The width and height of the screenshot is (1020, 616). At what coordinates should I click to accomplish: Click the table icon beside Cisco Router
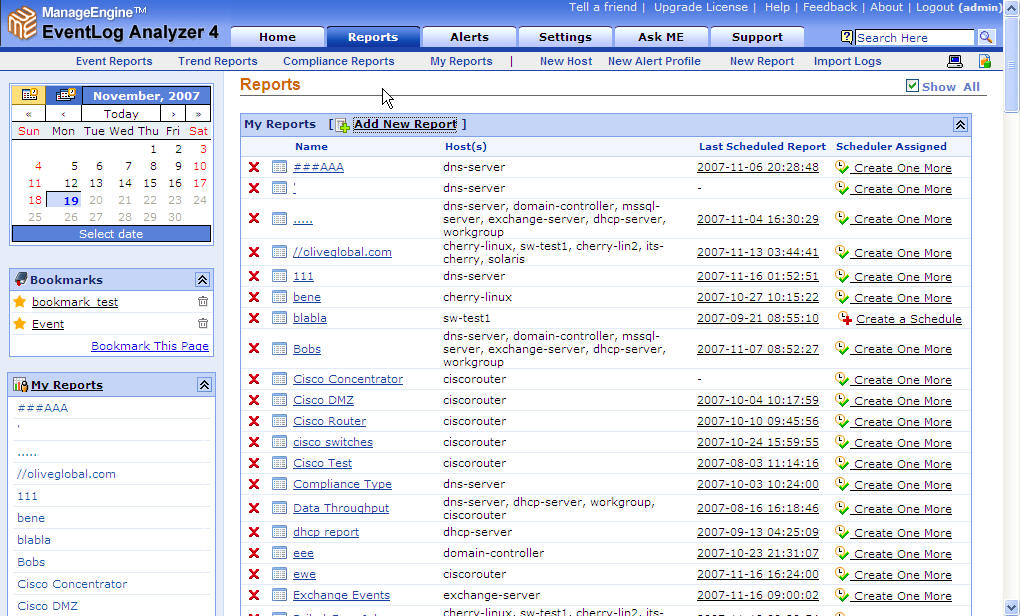click(279, 421)
